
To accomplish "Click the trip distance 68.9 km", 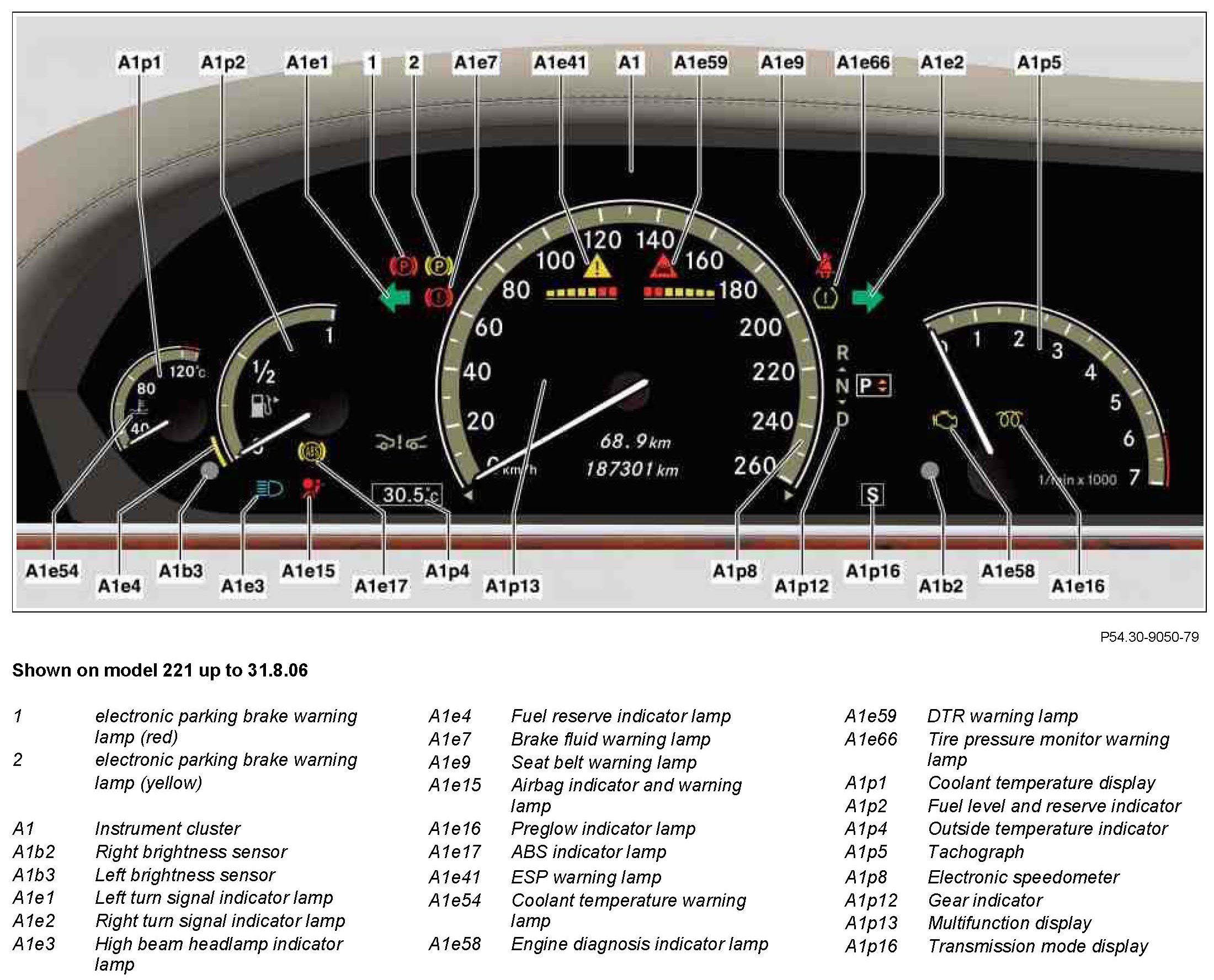I will click(635, 441).
